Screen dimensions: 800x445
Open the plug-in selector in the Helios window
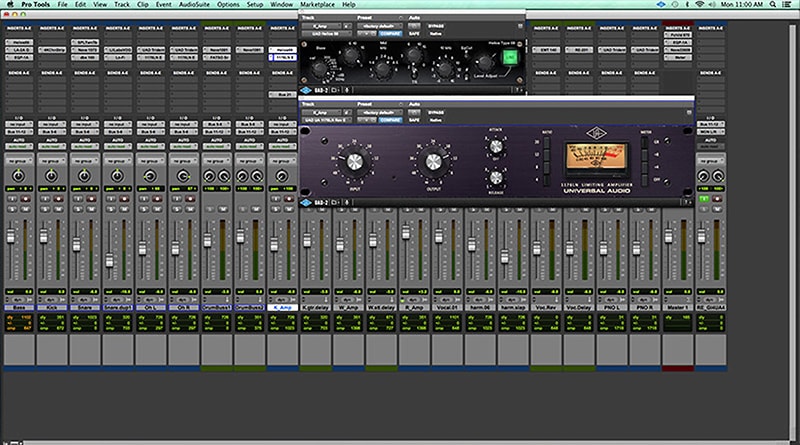(x=327, y=33)
